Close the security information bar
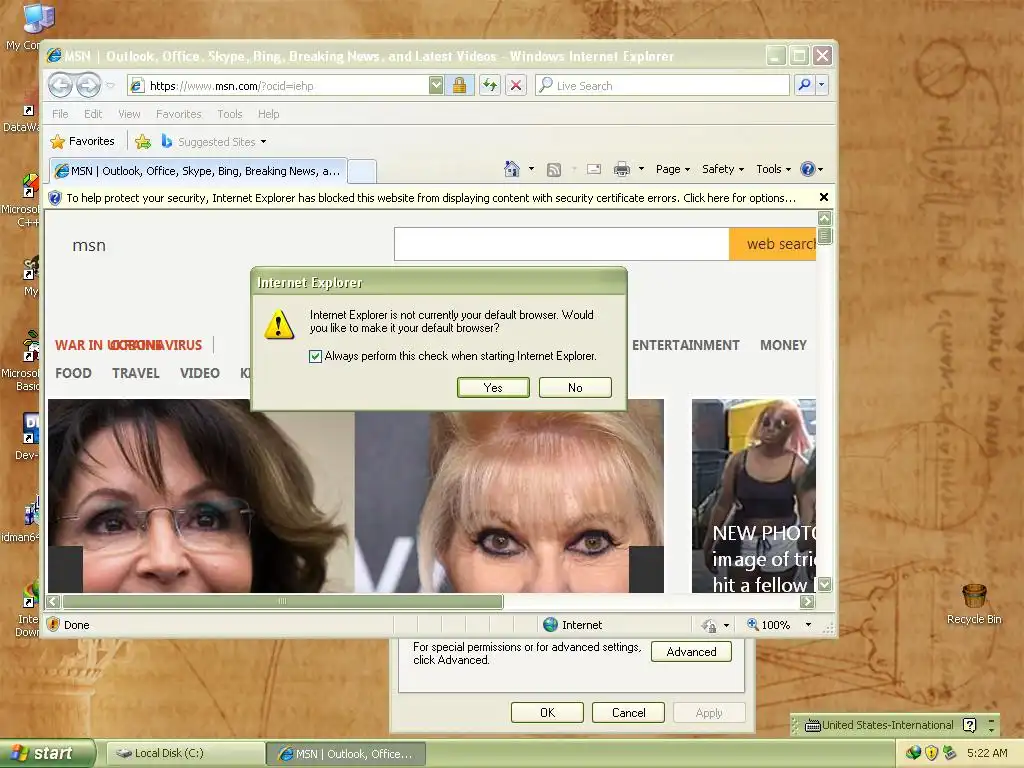Viewport: 1024px width, 768px height. 824,197
